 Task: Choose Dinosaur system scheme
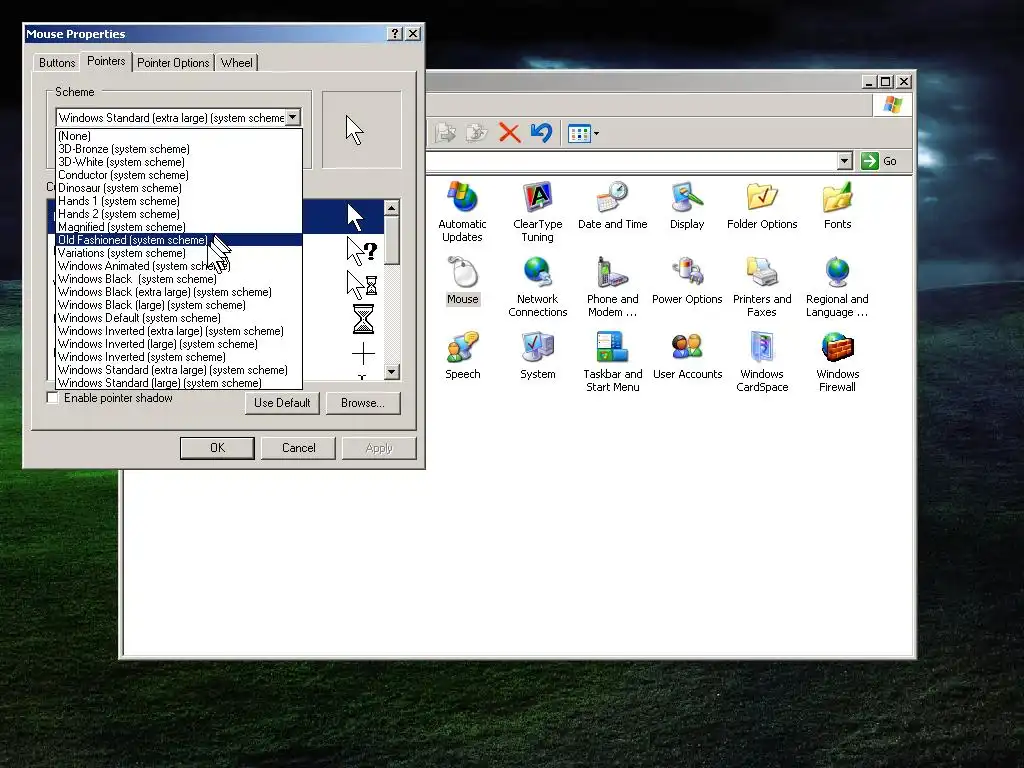178,188
